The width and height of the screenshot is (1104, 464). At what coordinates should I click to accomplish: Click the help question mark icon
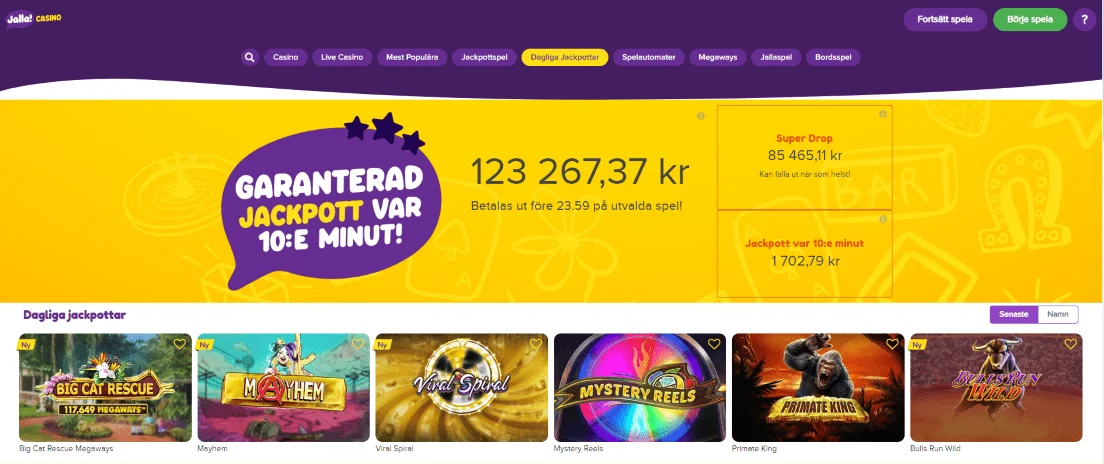tap(1084, 20)
